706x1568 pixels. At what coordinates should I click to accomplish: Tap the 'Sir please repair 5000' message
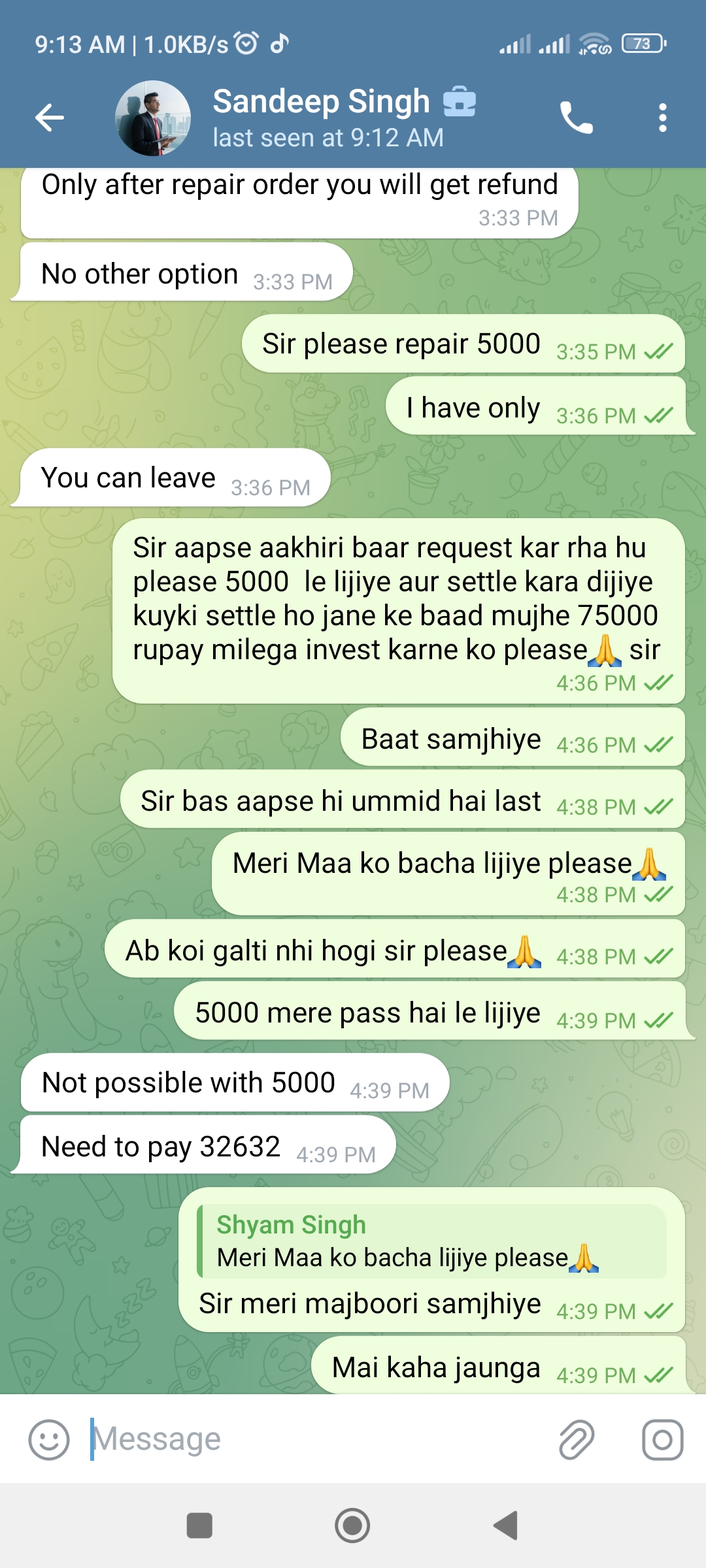click(463, 344)
